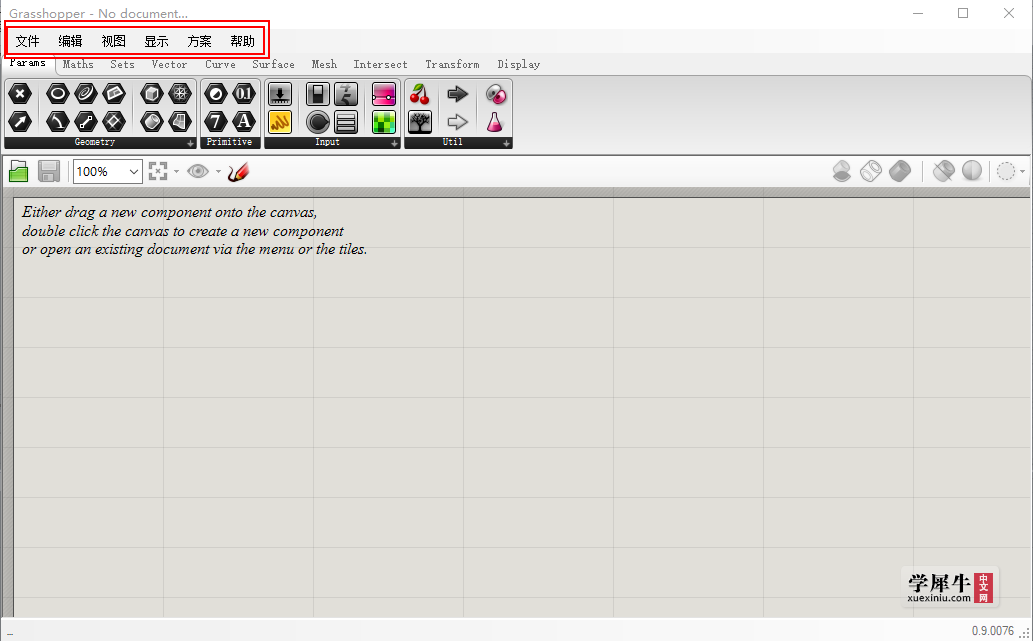This screenshot has width=1033, height=641.
Task: Pick the Line parameter icon
Action: (86, 121)
